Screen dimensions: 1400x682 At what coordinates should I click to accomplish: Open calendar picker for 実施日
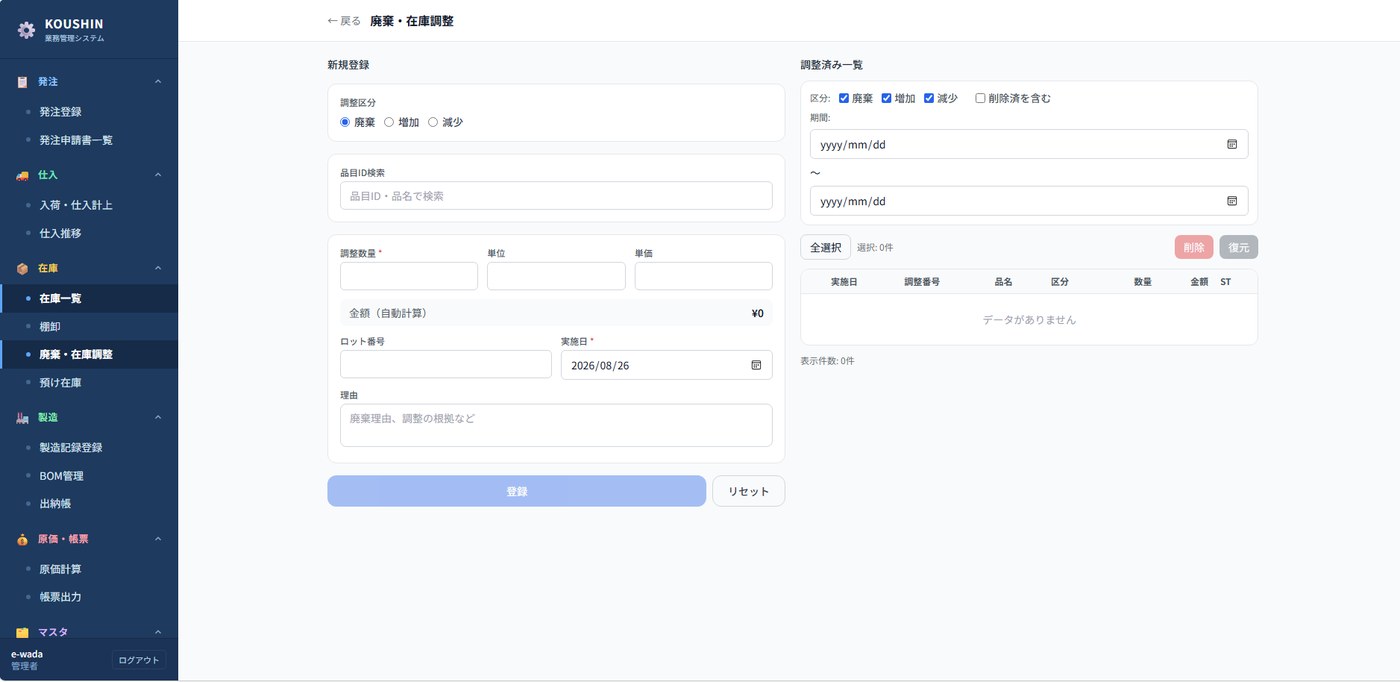(756, 365)
